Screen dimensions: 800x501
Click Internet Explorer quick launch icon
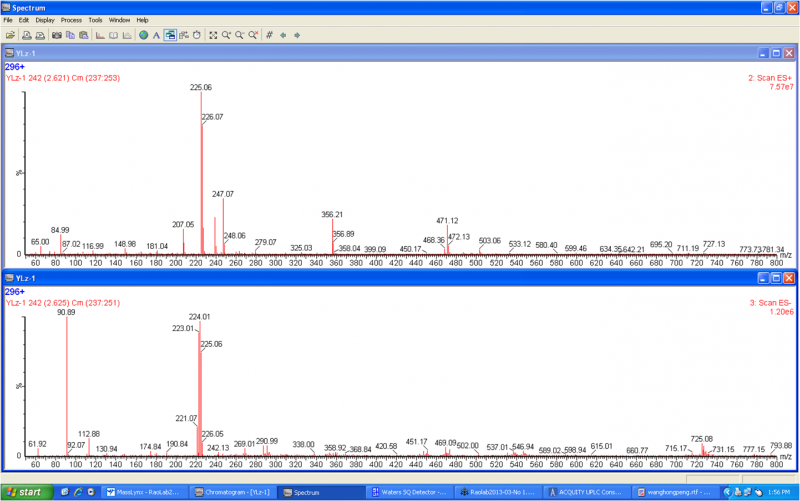point(78,492)
